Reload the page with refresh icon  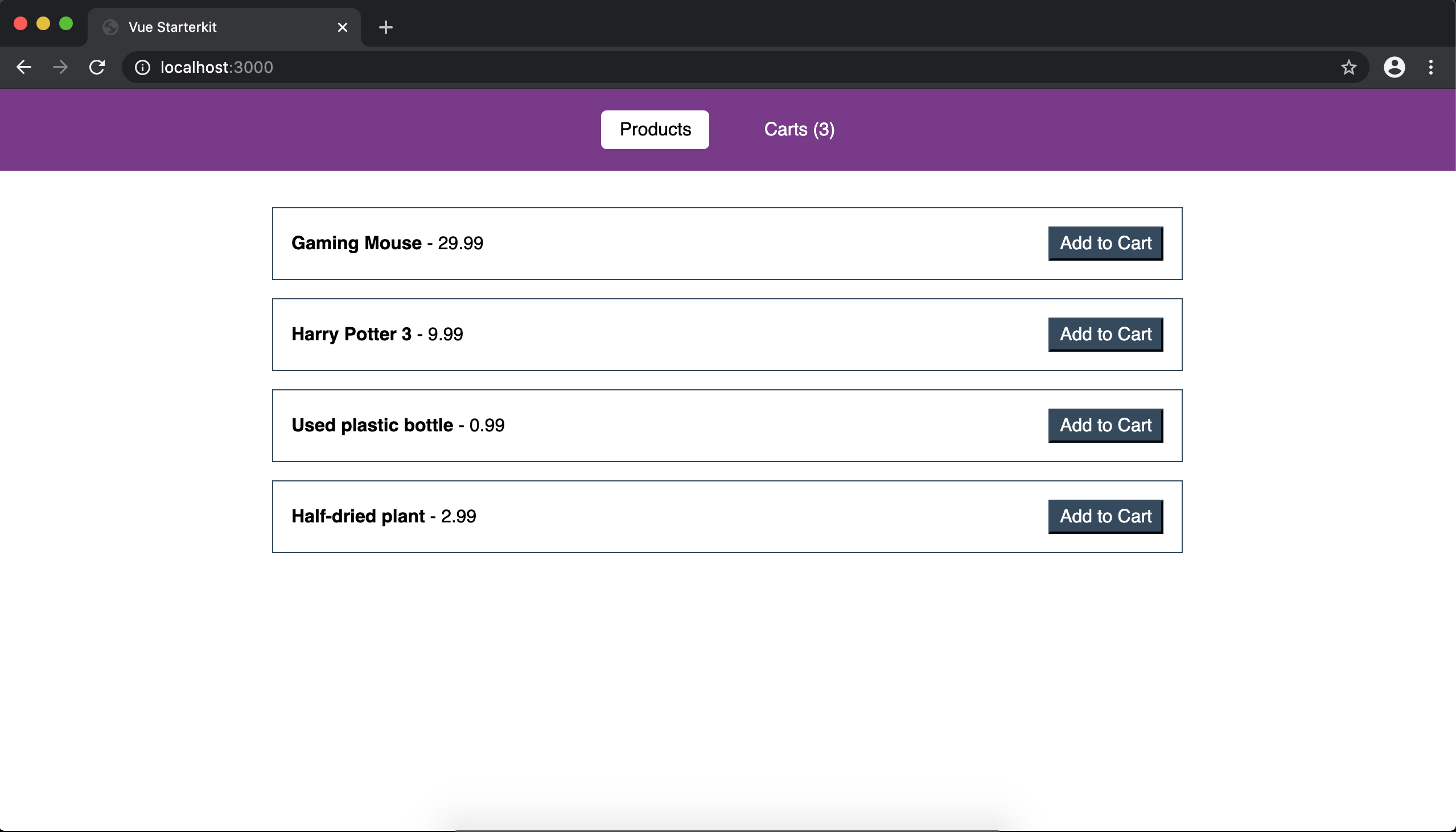(97, 67)
